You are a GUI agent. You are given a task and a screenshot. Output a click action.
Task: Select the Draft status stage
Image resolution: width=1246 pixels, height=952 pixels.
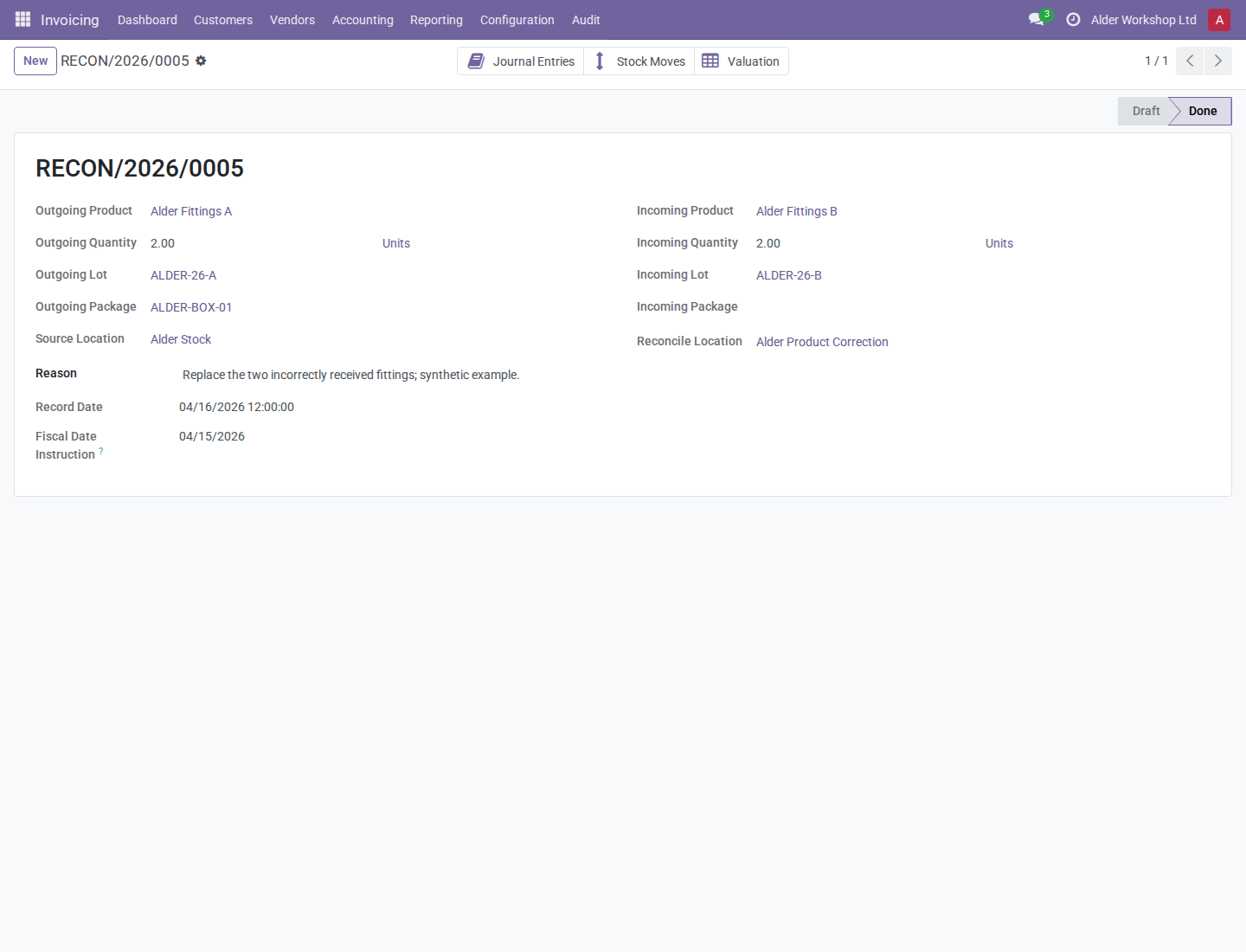point(1146,111)
